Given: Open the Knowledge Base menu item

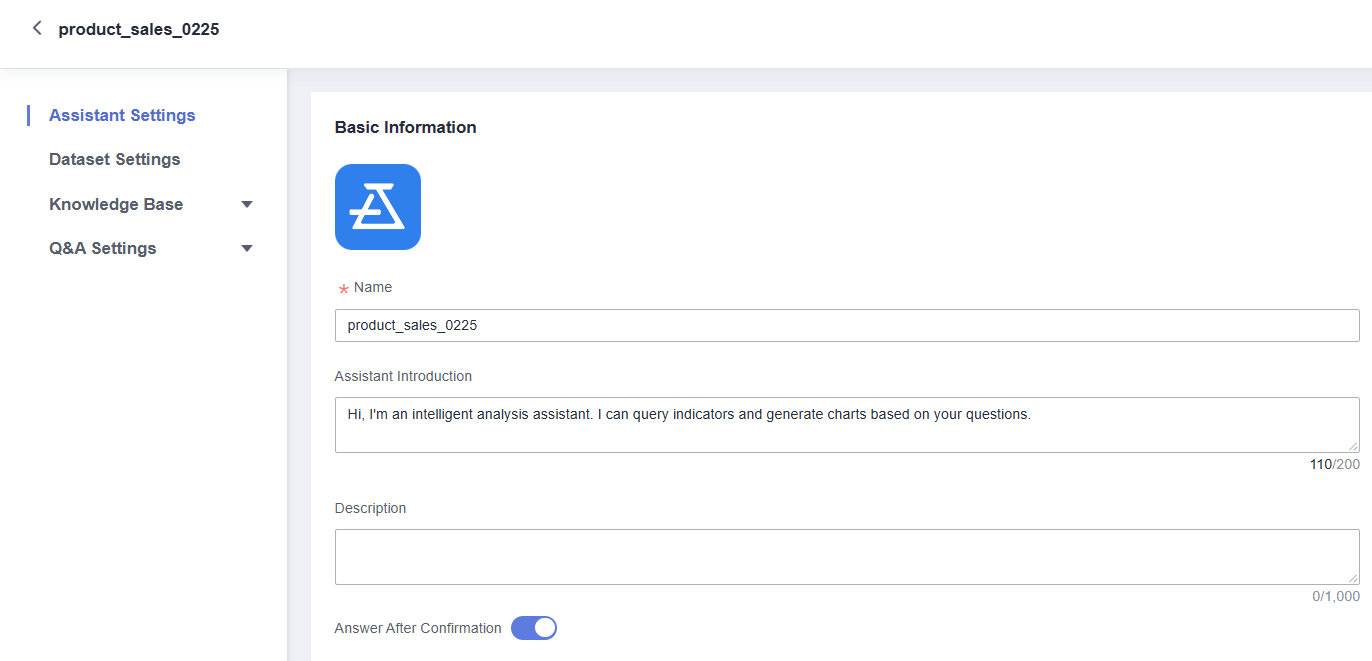Looking at the screenshot, I should click(116, 204).
